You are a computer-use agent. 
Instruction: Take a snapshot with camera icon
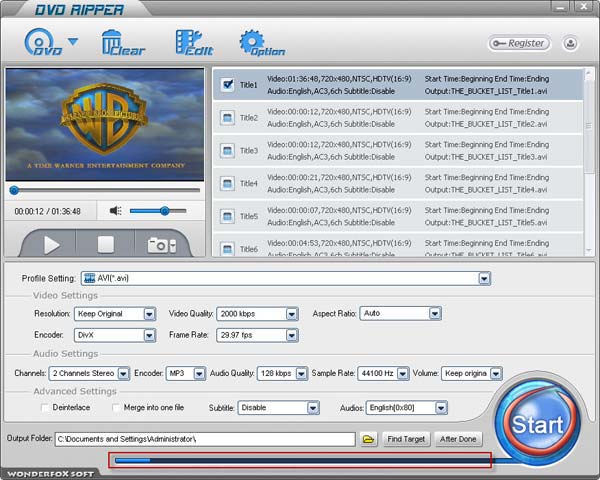160,244
